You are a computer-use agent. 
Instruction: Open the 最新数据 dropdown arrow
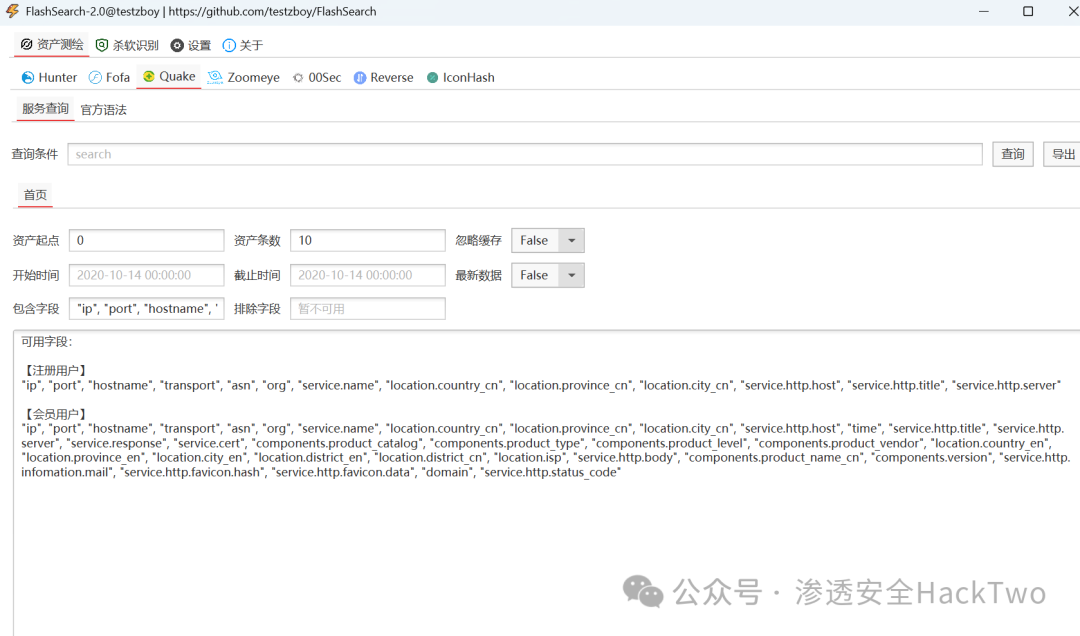(571, 275)
